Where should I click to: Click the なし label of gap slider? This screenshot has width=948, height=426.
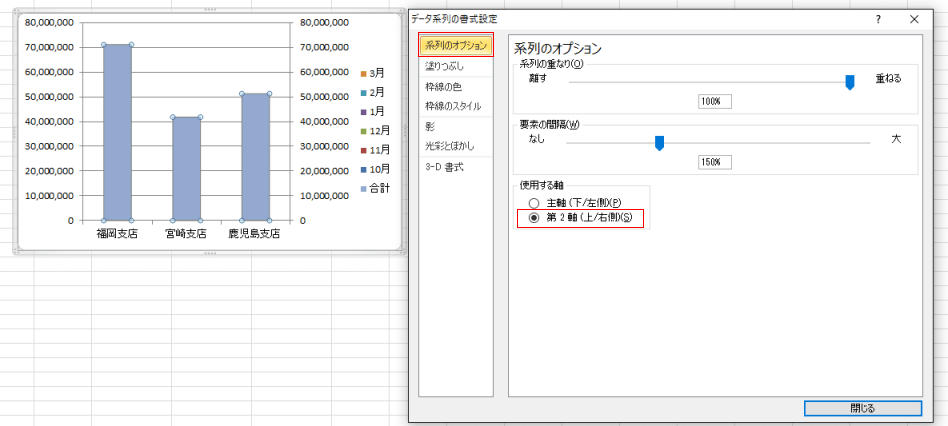coord(536,139)
